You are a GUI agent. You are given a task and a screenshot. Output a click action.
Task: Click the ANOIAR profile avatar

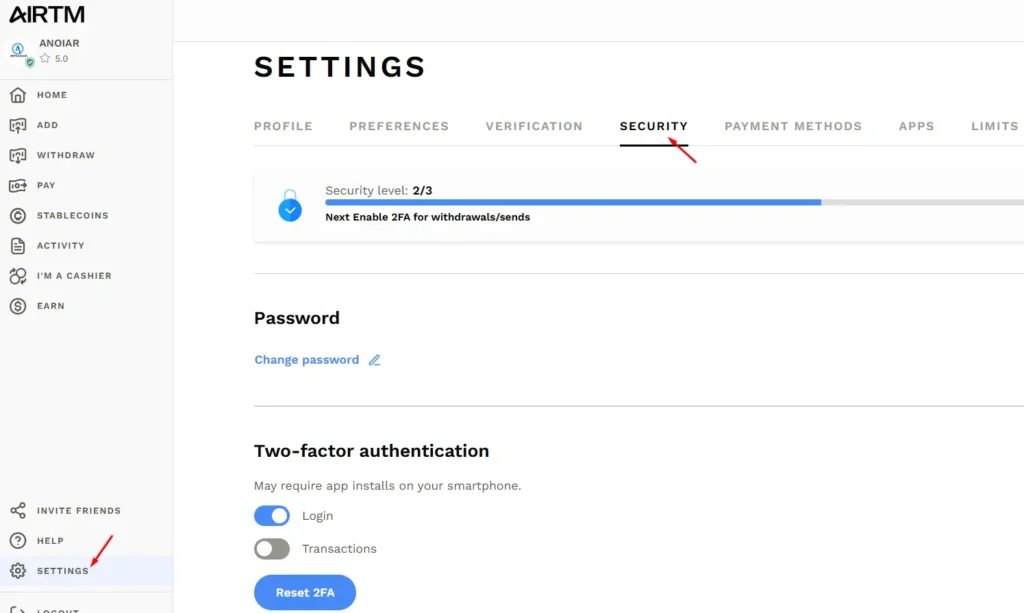(20, 51)
